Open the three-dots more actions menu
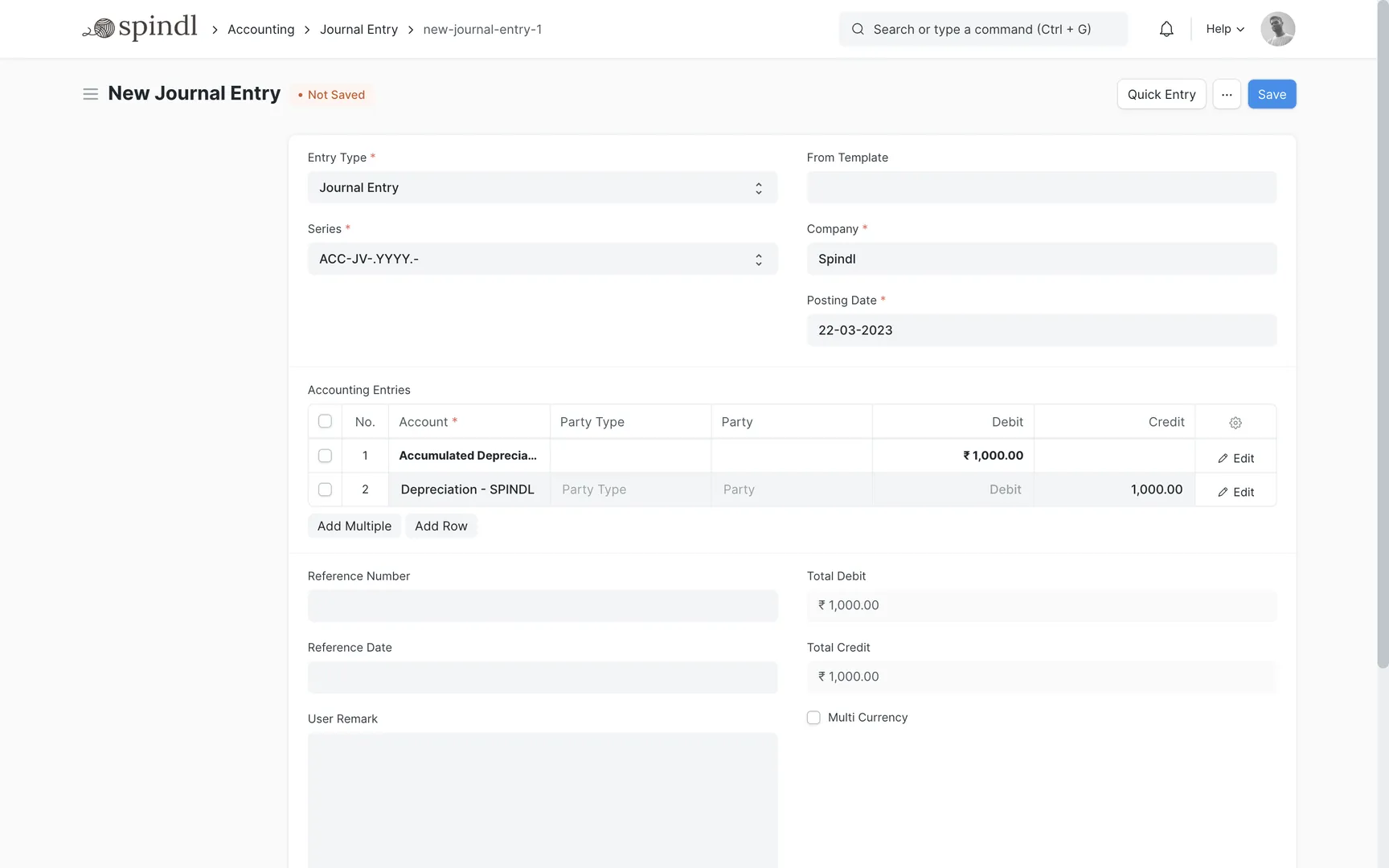 click(x=1227, y=94)
